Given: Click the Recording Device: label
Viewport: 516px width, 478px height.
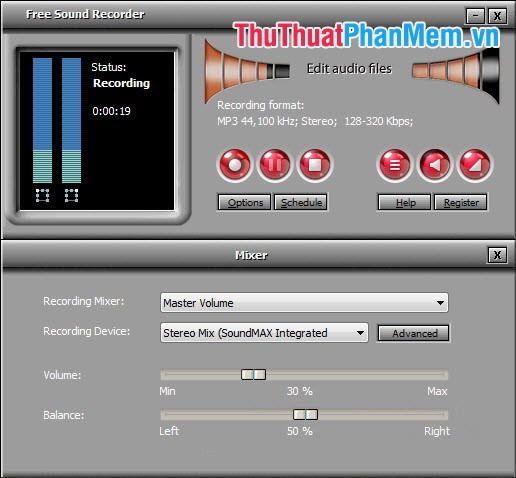Looking at the screenshot, I should 87,331.
